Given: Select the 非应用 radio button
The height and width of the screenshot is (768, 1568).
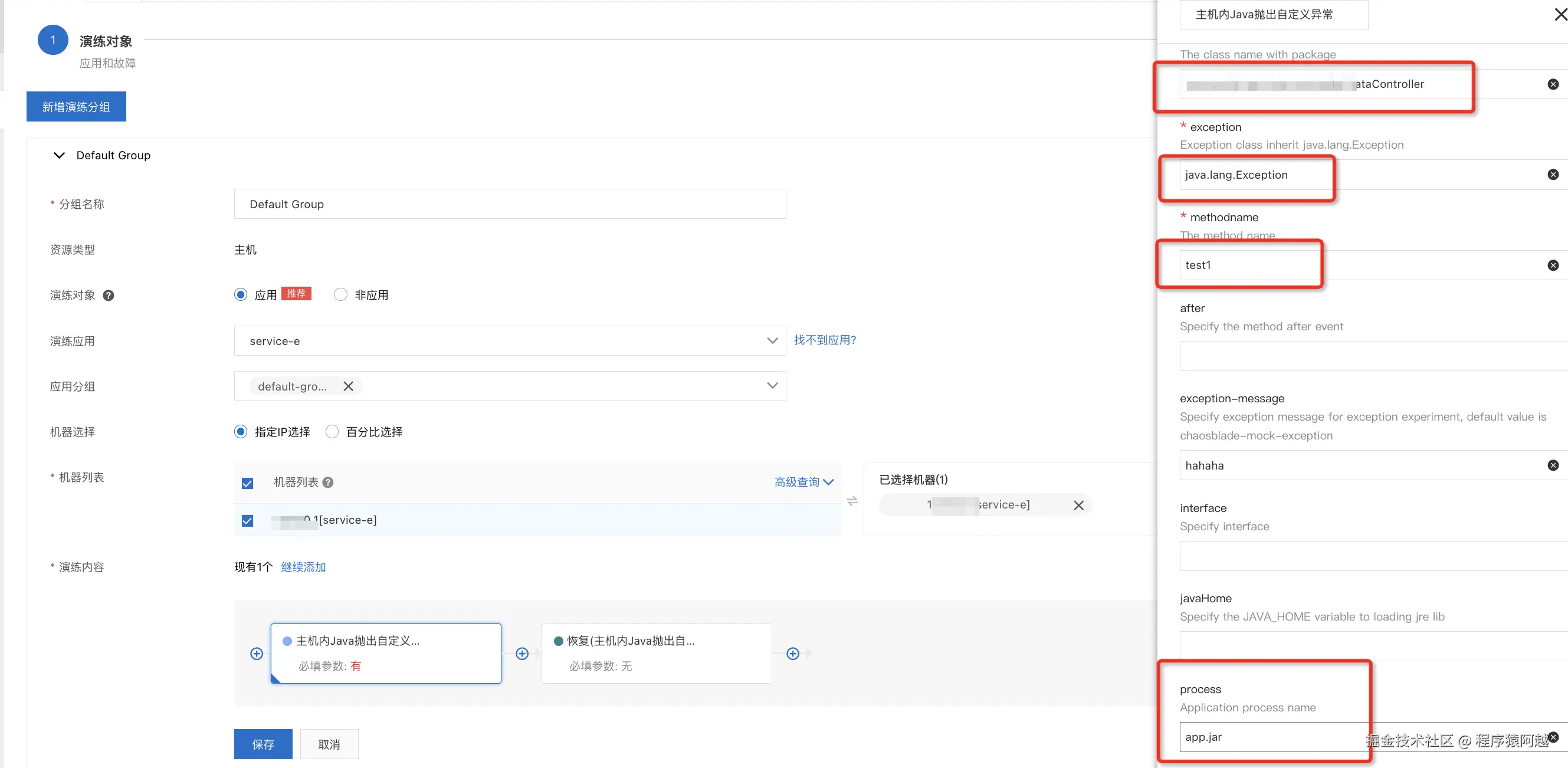Looking at the screenshot, I should tap(340, 294).
